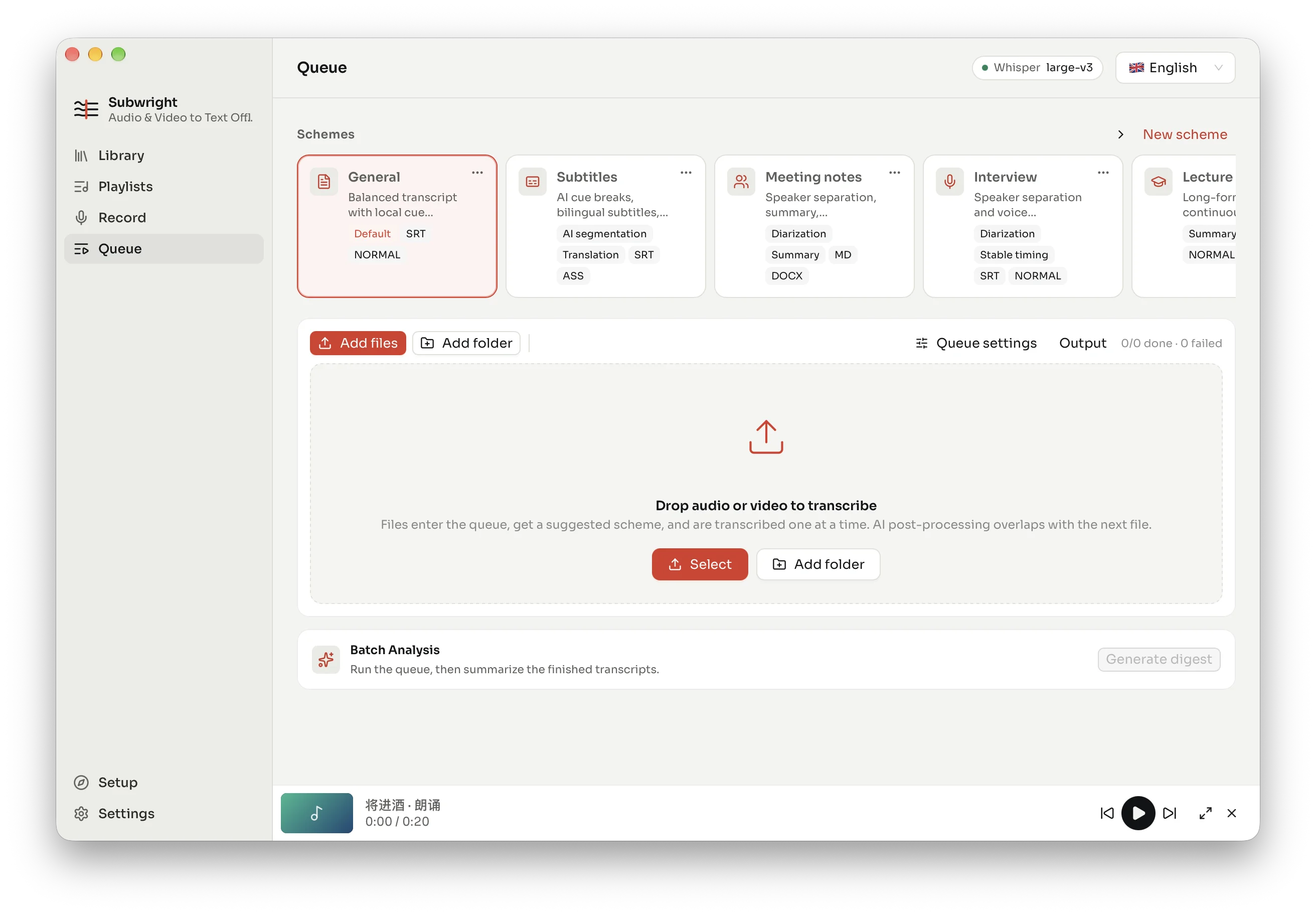Screen dimensions: 1316x915
Task: Open Subtitles scheme more options menu
Action: [686, 173]
